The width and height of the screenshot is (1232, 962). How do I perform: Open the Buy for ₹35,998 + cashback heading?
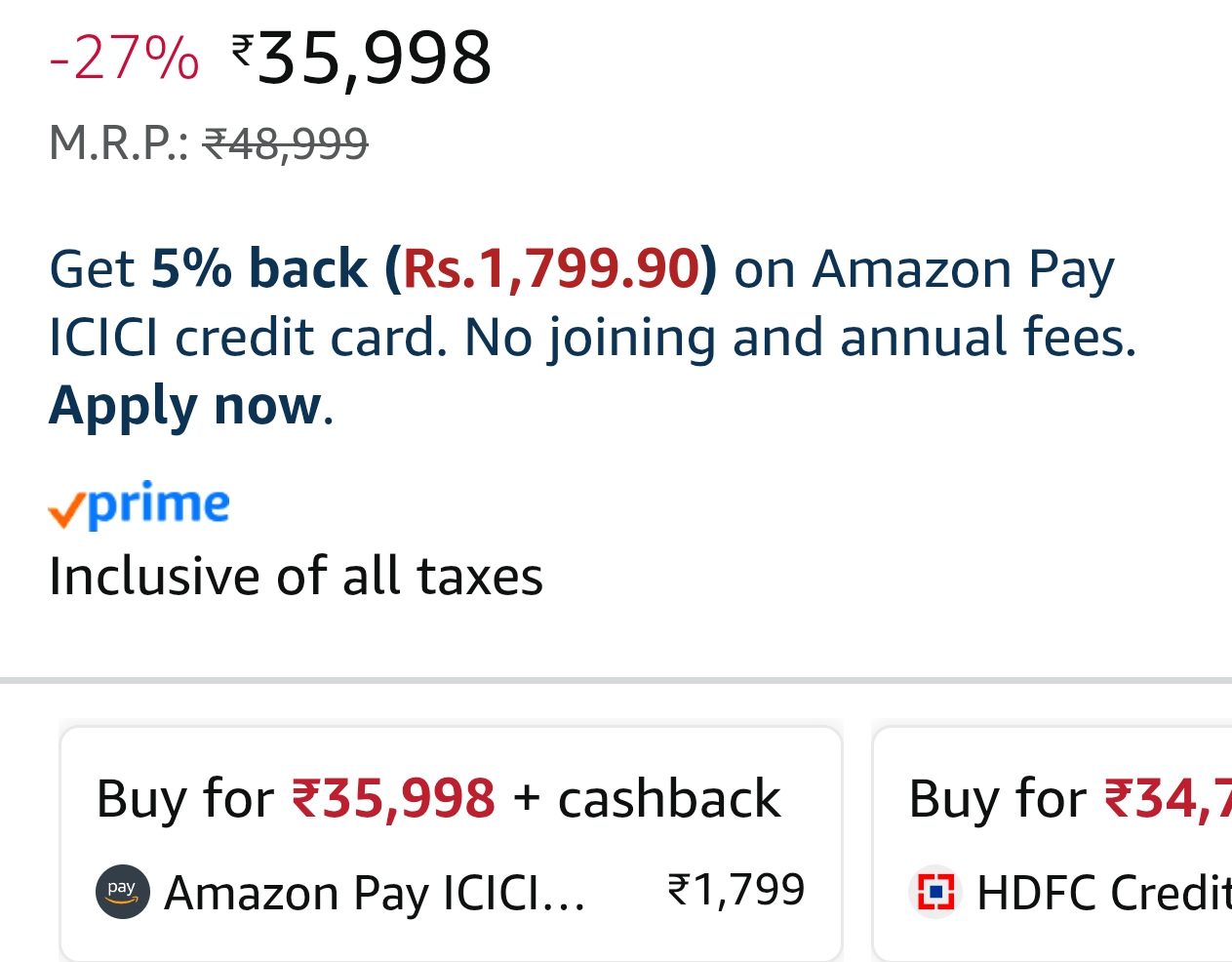pyautogui.click(x=438, y=798)
